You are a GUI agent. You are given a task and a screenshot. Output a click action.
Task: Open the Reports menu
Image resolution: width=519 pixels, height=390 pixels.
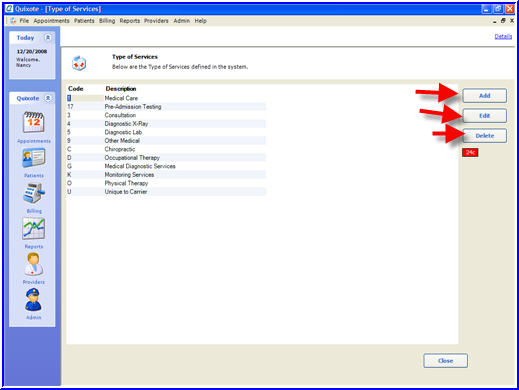point(130,21)
